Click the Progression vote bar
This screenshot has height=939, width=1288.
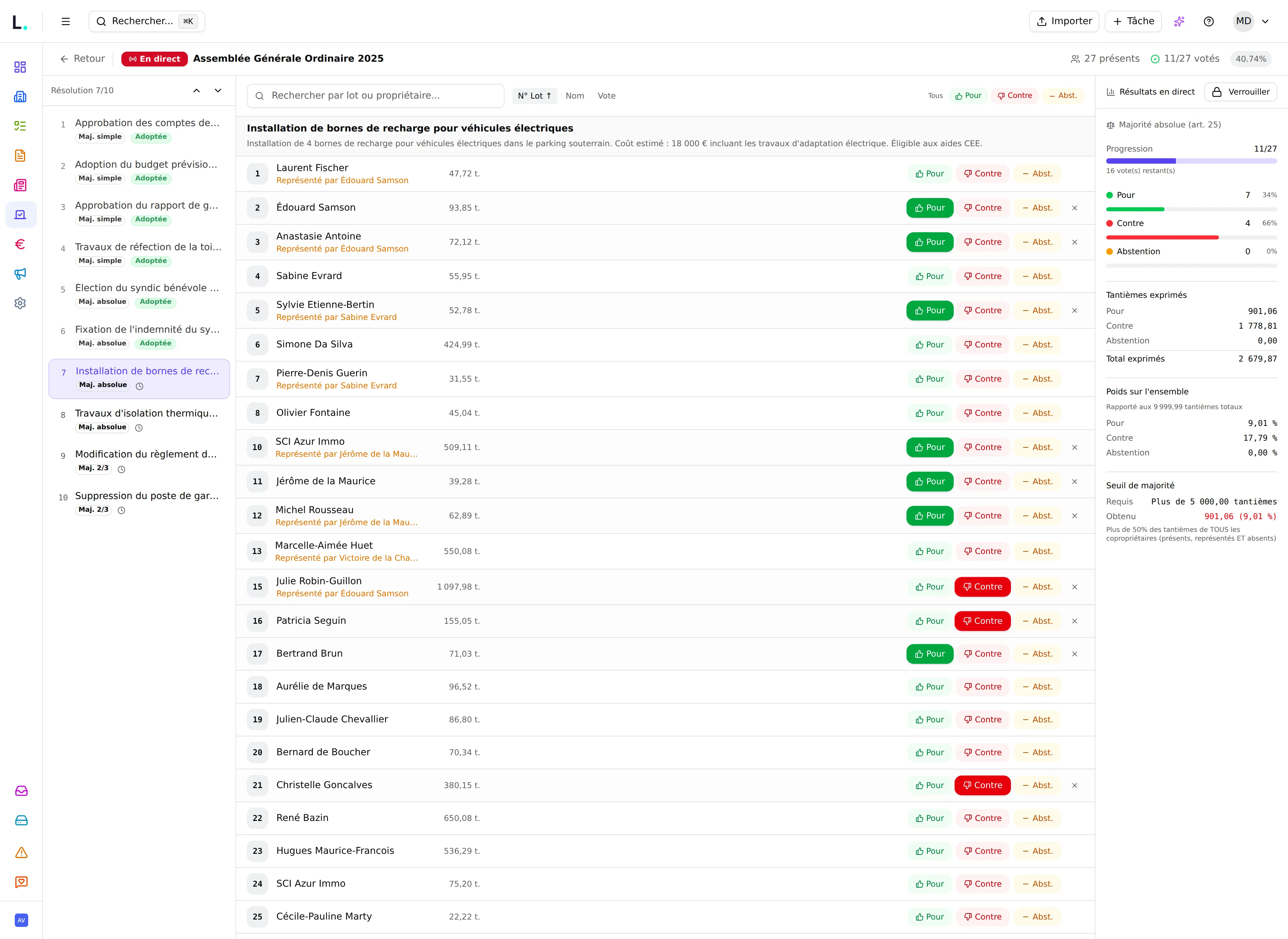1191,161
